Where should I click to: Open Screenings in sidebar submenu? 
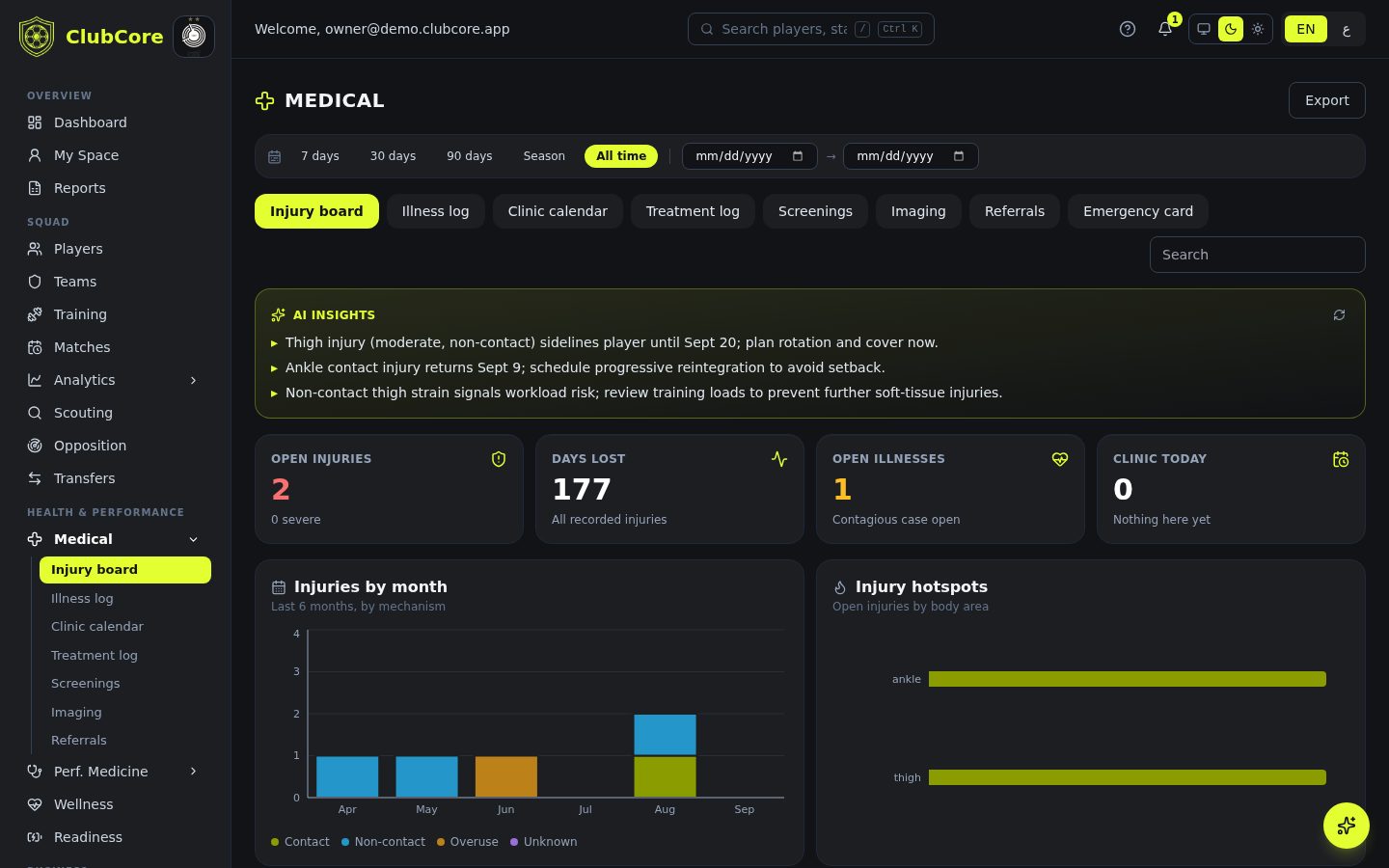click(125, 684)
